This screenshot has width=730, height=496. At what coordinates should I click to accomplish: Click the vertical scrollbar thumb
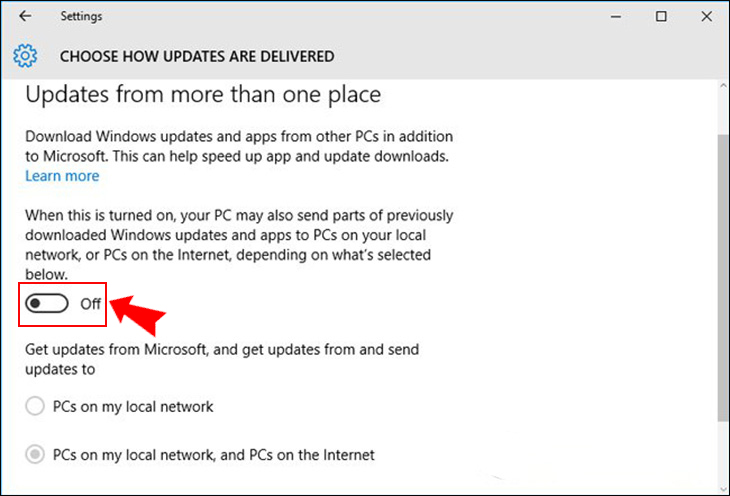pos(723,278)
